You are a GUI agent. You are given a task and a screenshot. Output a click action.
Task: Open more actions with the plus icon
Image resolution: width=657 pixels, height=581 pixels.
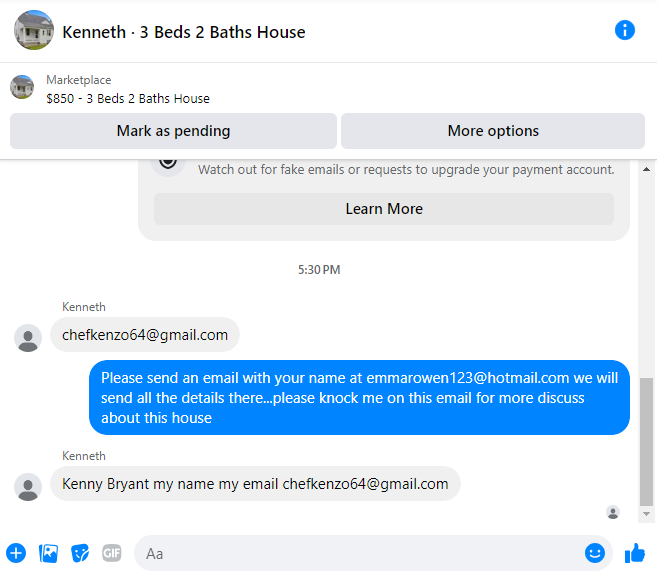point(16,553)
